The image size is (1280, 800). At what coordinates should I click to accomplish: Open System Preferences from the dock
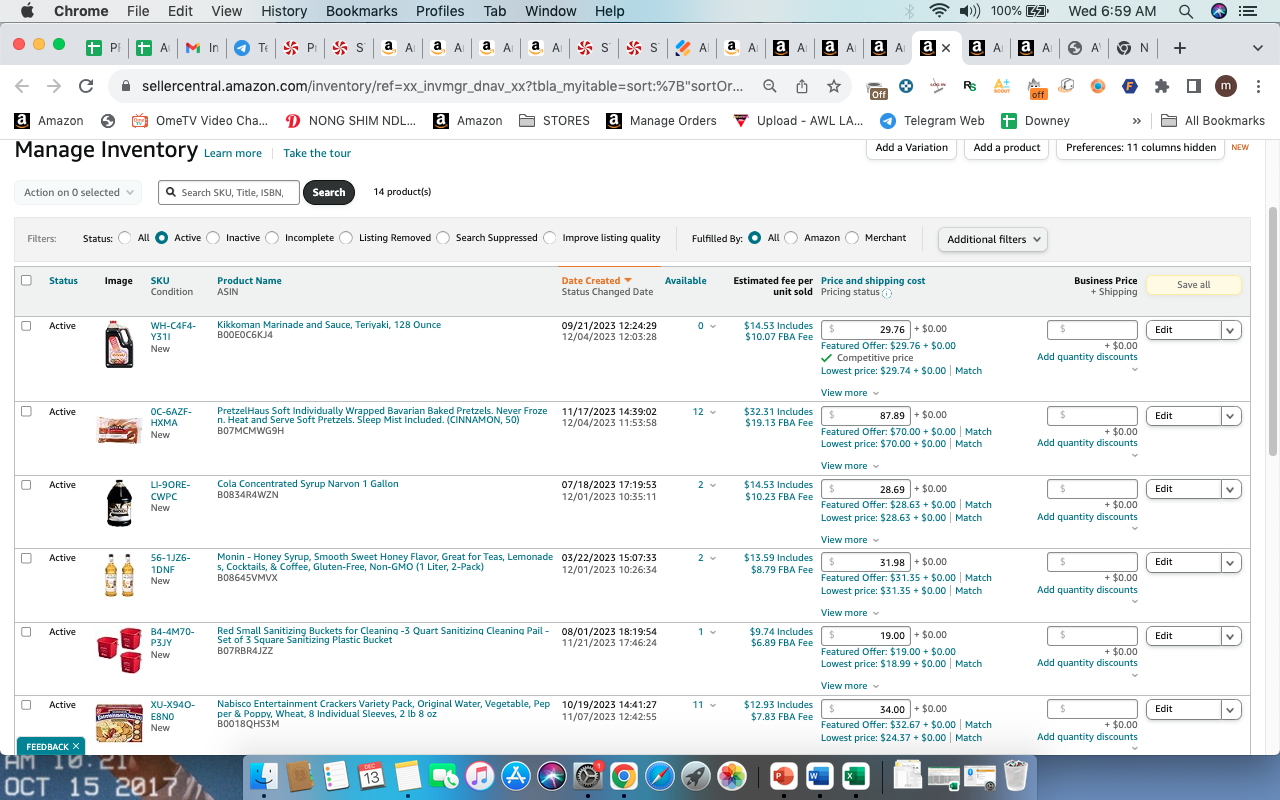point(588,775)
